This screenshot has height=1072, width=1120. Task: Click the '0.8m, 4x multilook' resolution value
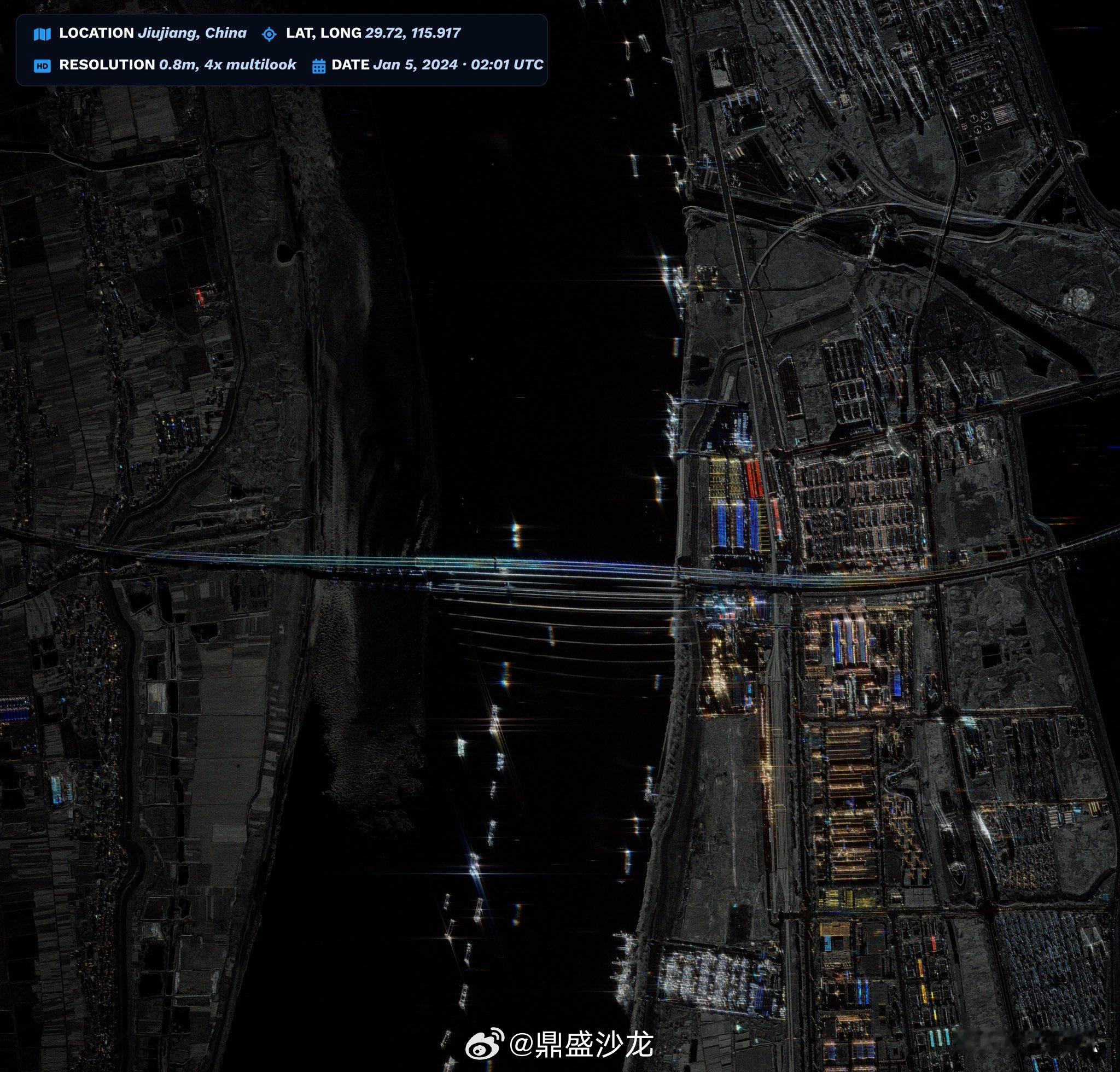227,65
